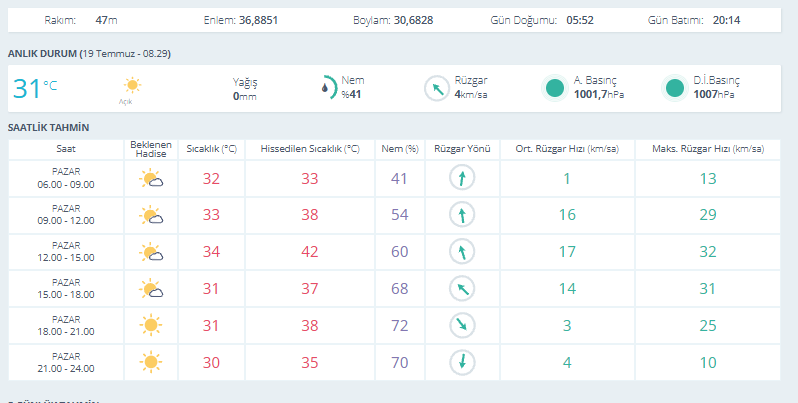Select the PAZAR 09.00 - 12.00 time row
Image resolution: width=798 pixels, height=403 pixels.
394,215
